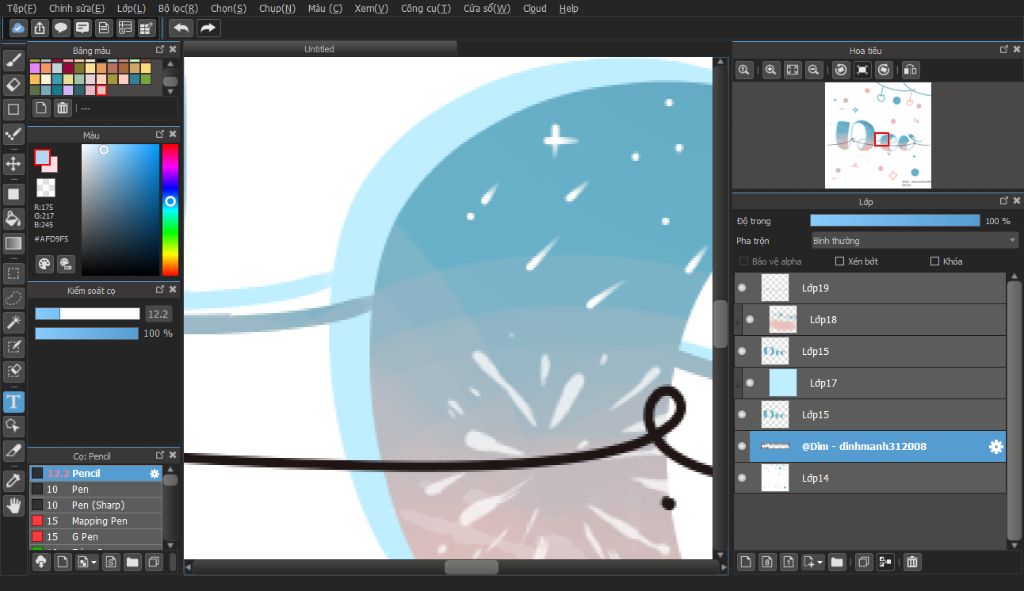The image size is (1024, 591).
Task: Zoom out using navigator minus magnifier
Action: pyautogui.click(x=814, y=70)
